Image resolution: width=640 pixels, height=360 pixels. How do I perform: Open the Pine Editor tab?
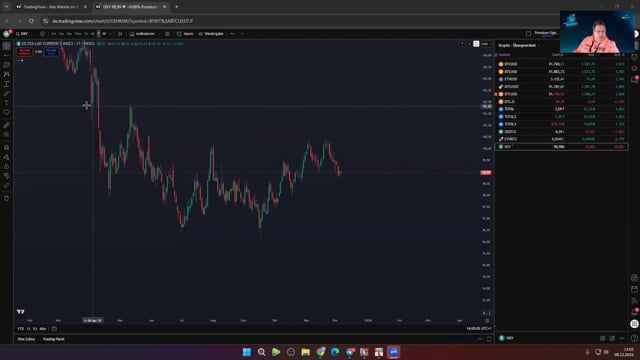(26, 339)
